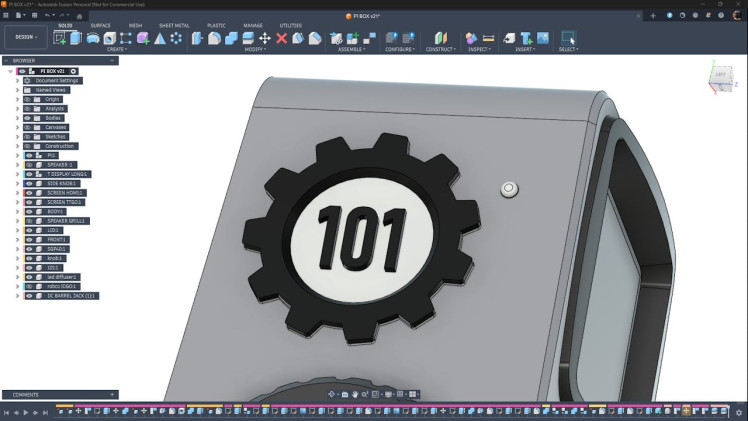Hide the SPEAKER GRILL:1 component
The width and height of the screenshot is (748, 421).
29,221
